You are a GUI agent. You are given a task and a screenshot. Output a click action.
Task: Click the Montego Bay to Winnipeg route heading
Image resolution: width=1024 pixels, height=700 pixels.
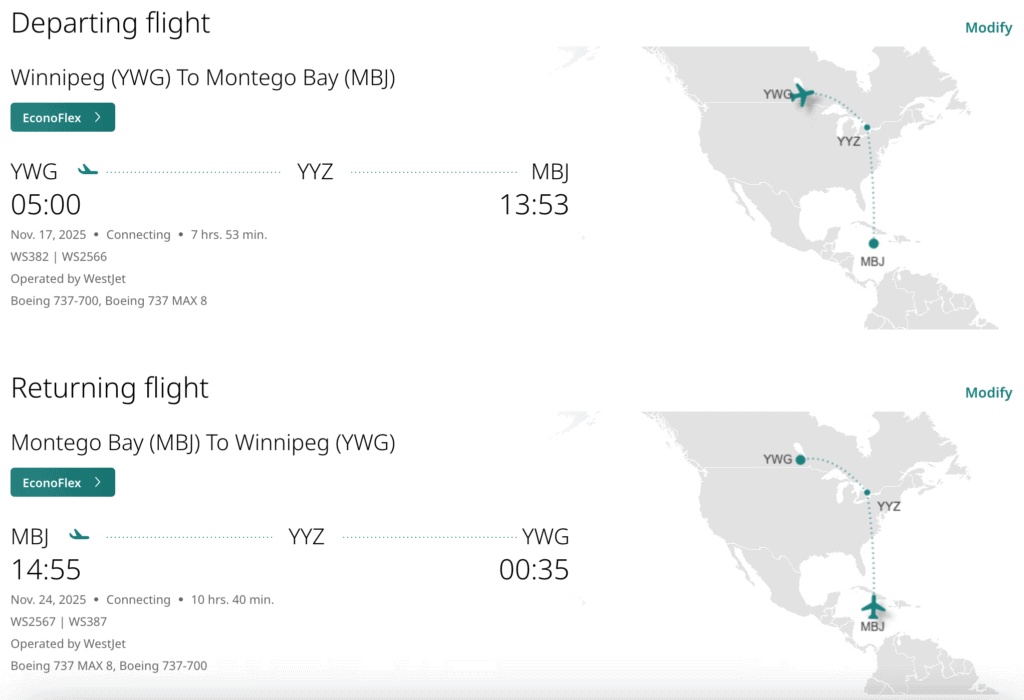tap(203, 442)
